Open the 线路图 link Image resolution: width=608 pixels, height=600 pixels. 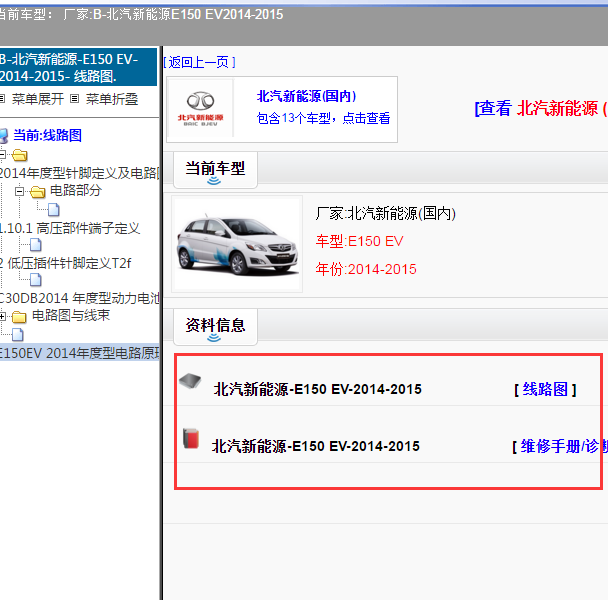[x=545, y=389]
